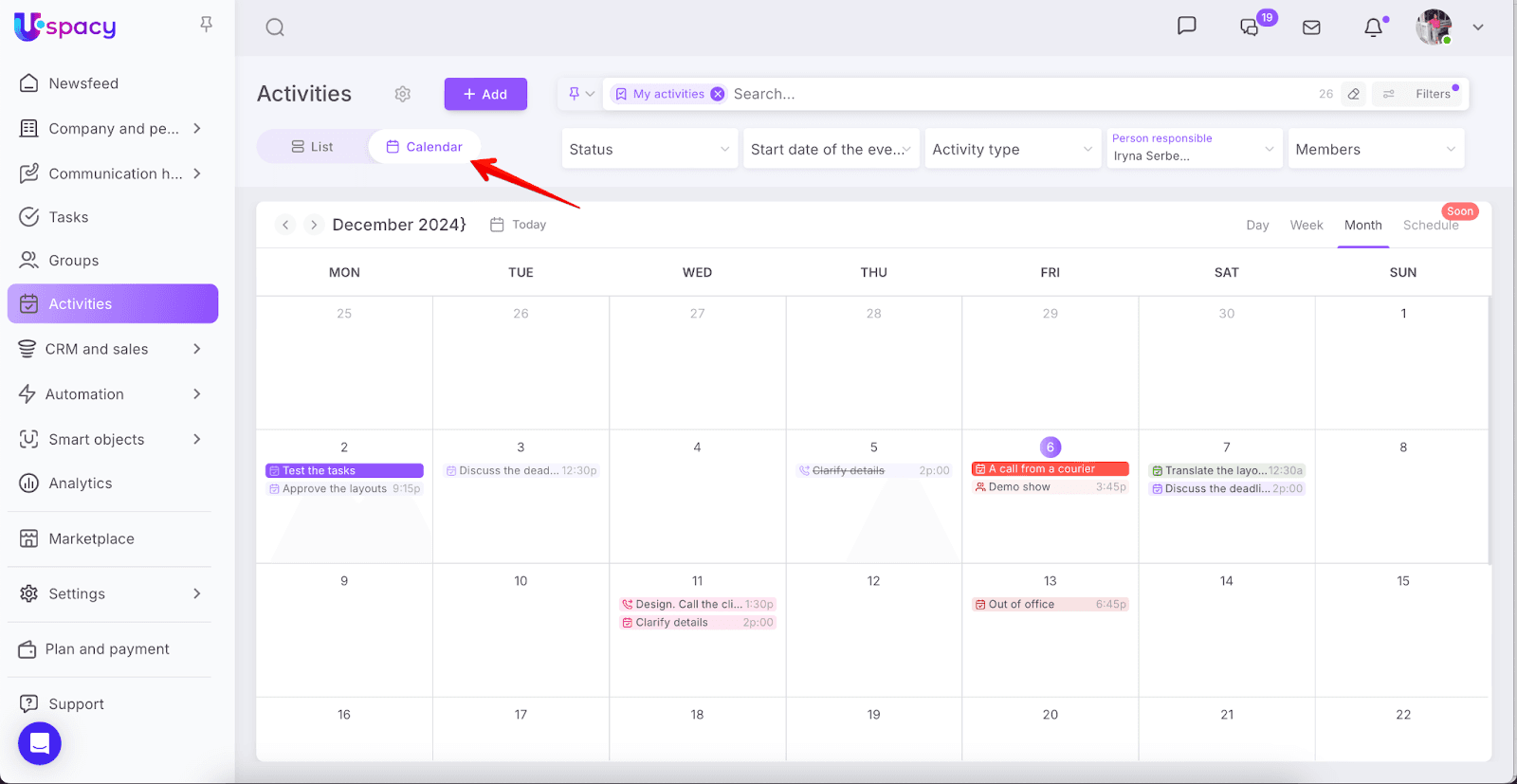This screenshot has height=784, width=1517.
Task: Open Start date of the event dropdown
Action: point(832,149)
